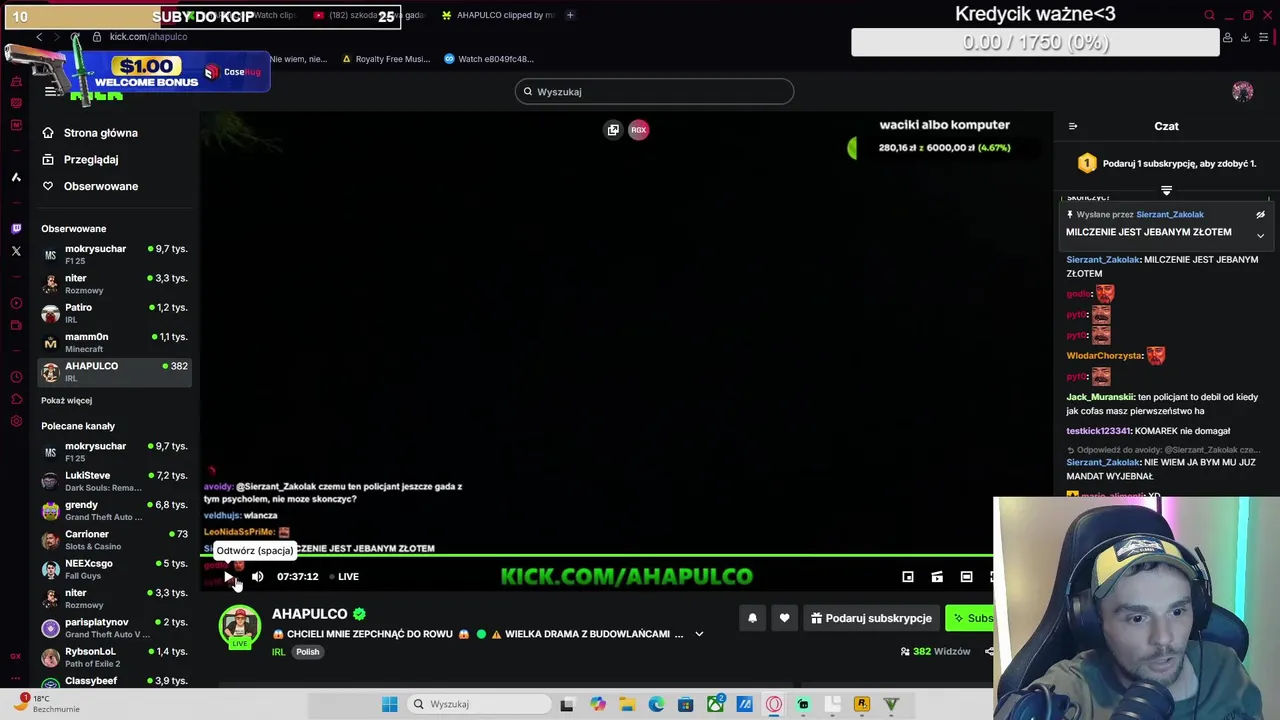Screen dimensions: 1280x720
Task: Switch to the YouTube (182) szkoda tab
Action: (368, 15)
